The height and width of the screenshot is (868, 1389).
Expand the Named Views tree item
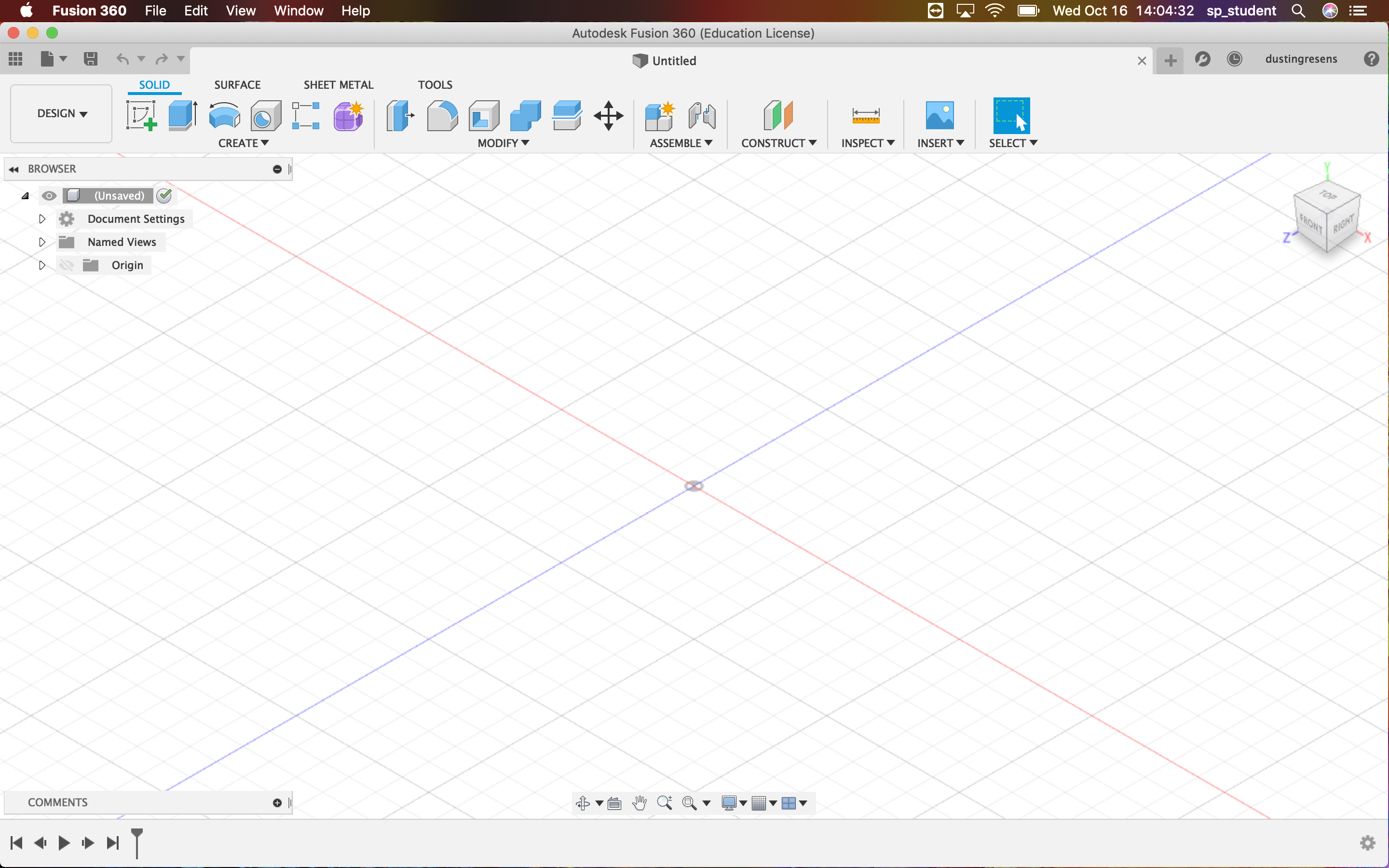tap(42, 241)
